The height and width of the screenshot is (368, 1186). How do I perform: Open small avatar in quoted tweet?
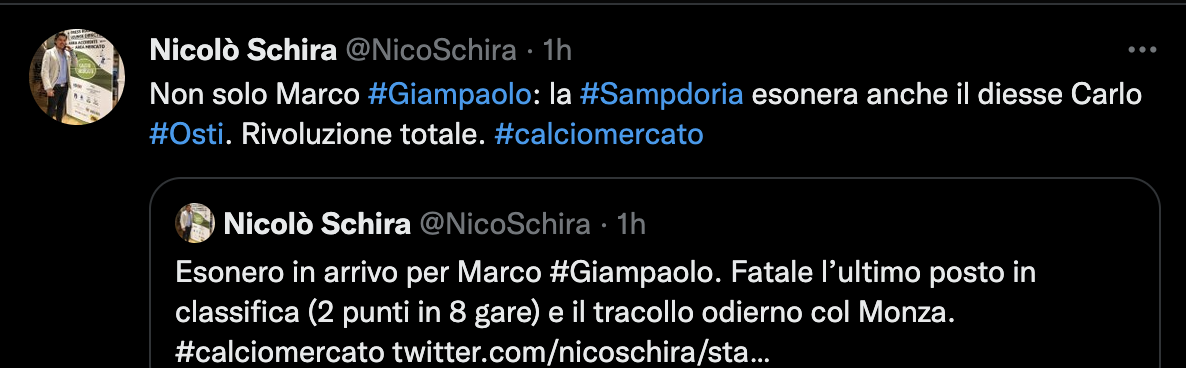(x=196, y=223)
